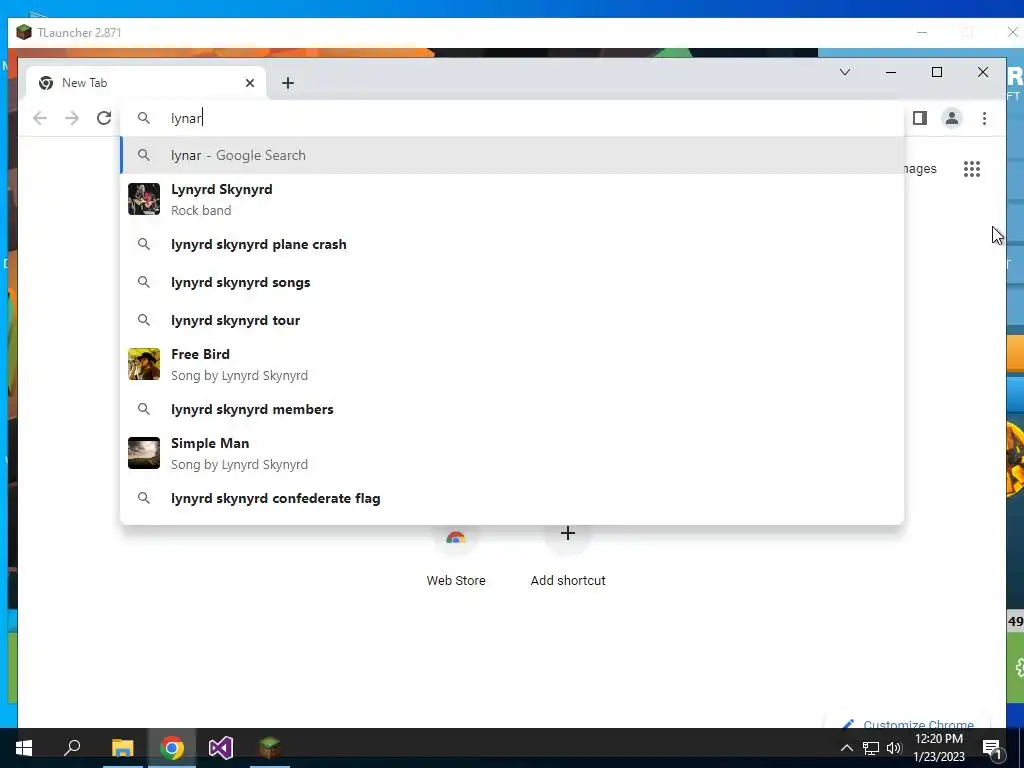
Task: Click the TLauncher 2.871 title bar icon
Action: click(x=24, y=32)
